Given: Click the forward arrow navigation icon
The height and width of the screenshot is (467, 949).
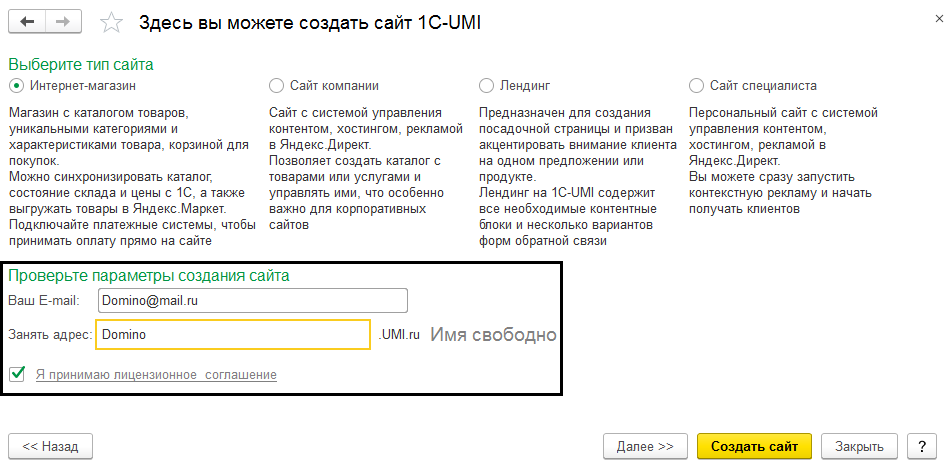Looking at the screenshot, I should [63, 21].
